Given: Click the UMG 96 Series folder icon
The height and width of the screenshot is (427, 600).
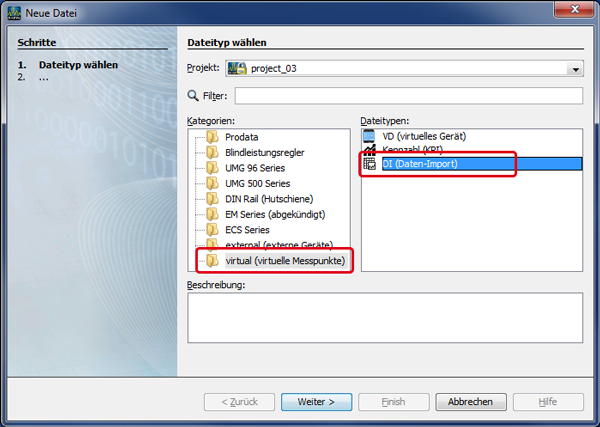Looking at the screenshot, I should 212,168.
